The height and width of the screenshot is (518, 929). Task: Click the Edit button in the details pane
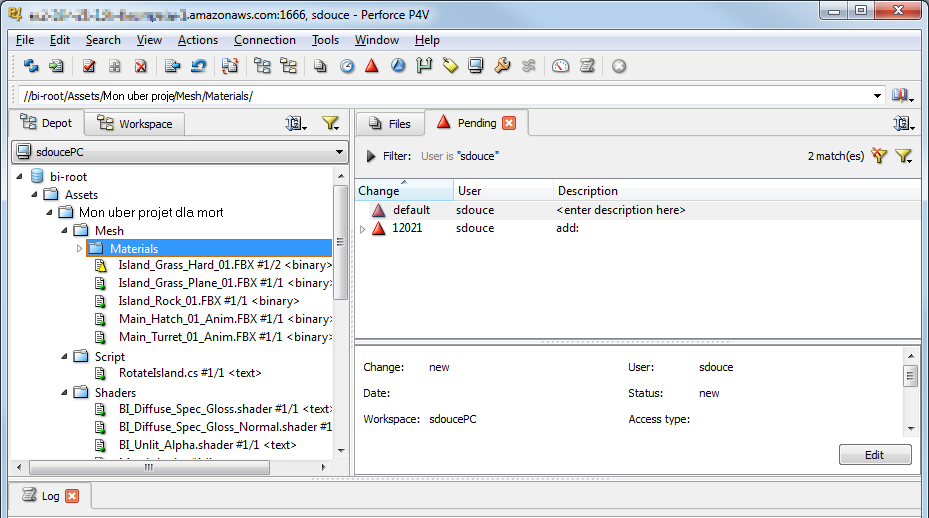pyautogui.click(x=874, y=455)
